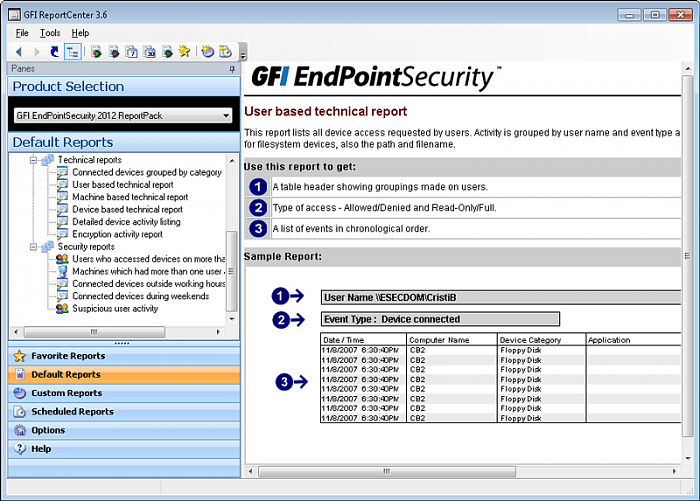Open the Favorite Reports pane
The image size is (700, 501).
124,356
